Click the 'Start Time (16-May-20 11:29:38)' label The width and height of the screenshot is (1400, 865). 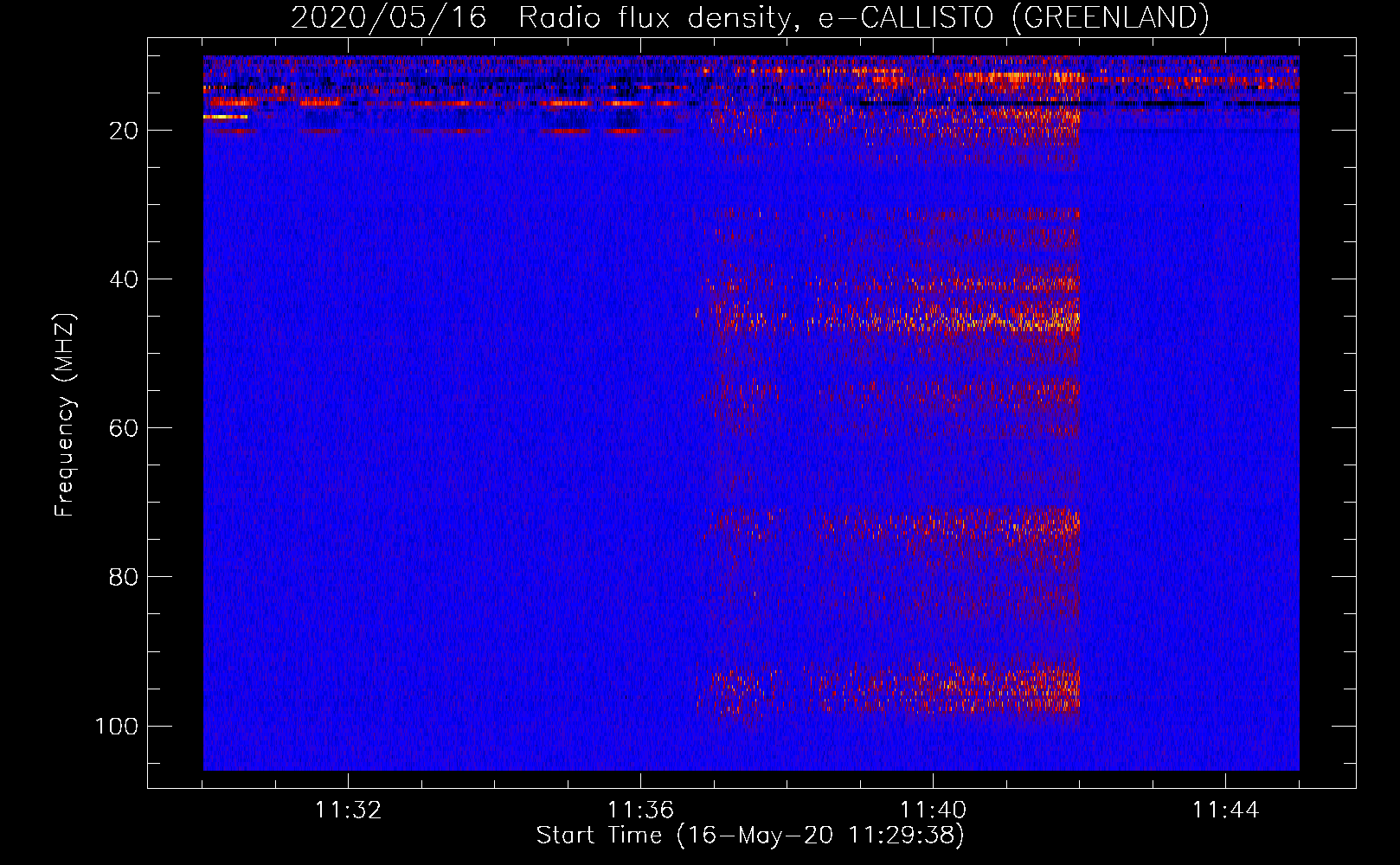click(750, 836)
